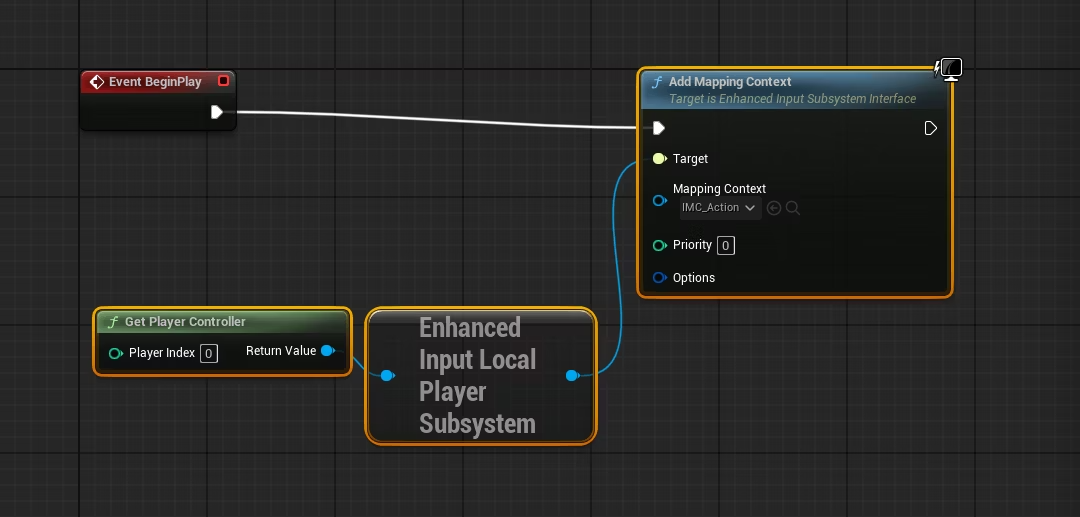Click the browse to asset magnifier icon
Viewport: 1080px width, 517px height.
pyautogui.click(x=793, y=208)
